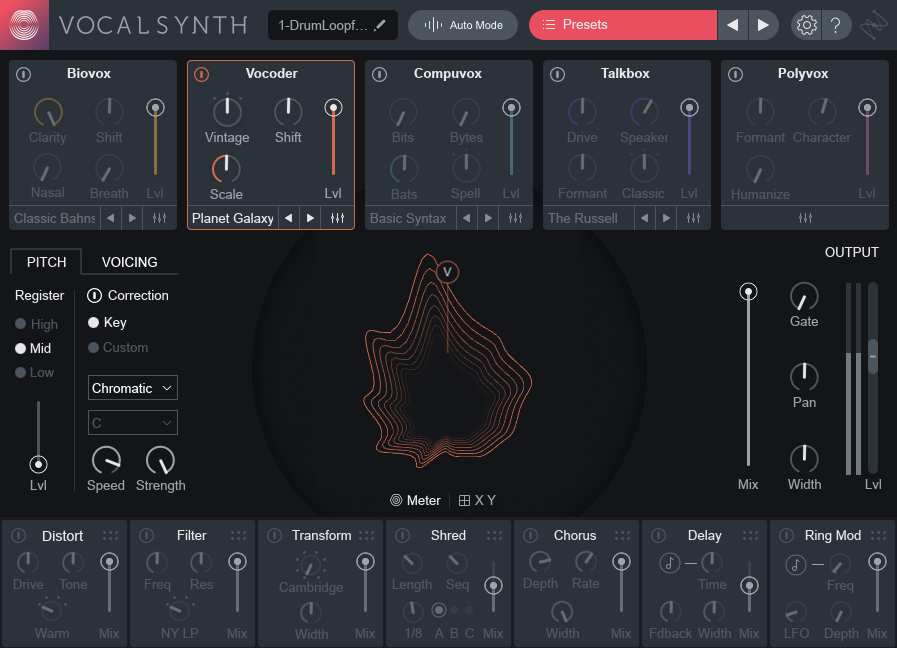Select next Compuvox preset arrow
897x648 pixels.
click(x=489, y=218)
